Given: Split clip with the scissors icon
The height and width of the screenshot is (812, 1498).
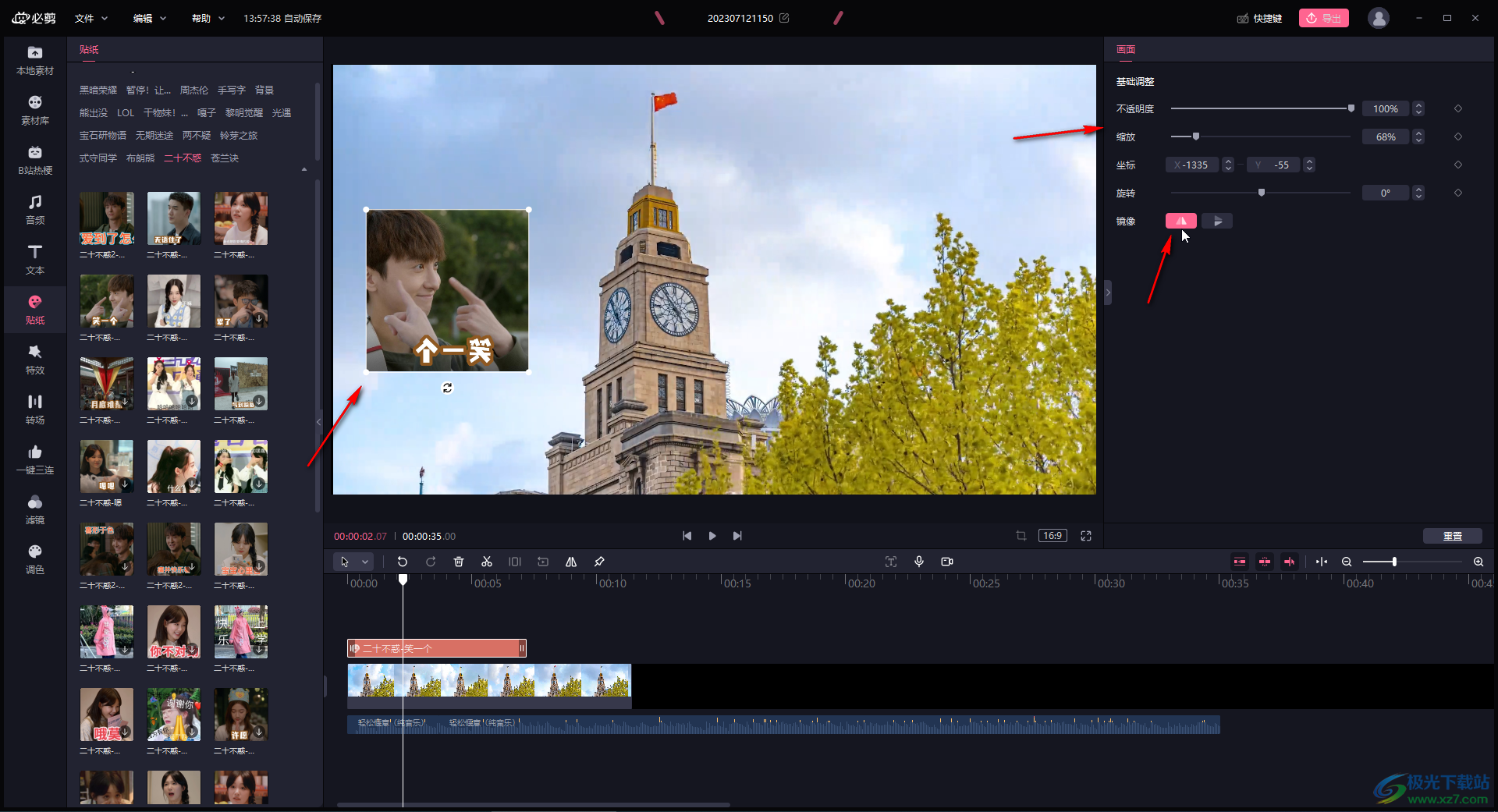Looking at the screenshot, I should click(x=487, y=562).
